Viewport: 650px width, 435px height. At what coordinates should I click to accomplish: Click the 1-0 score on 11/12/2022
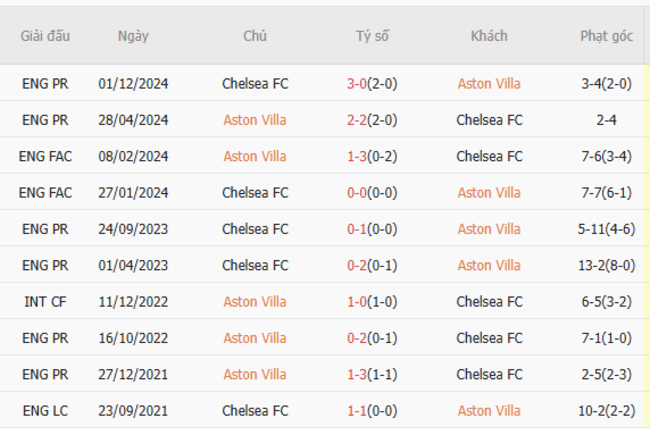click(x=358, y=302)
